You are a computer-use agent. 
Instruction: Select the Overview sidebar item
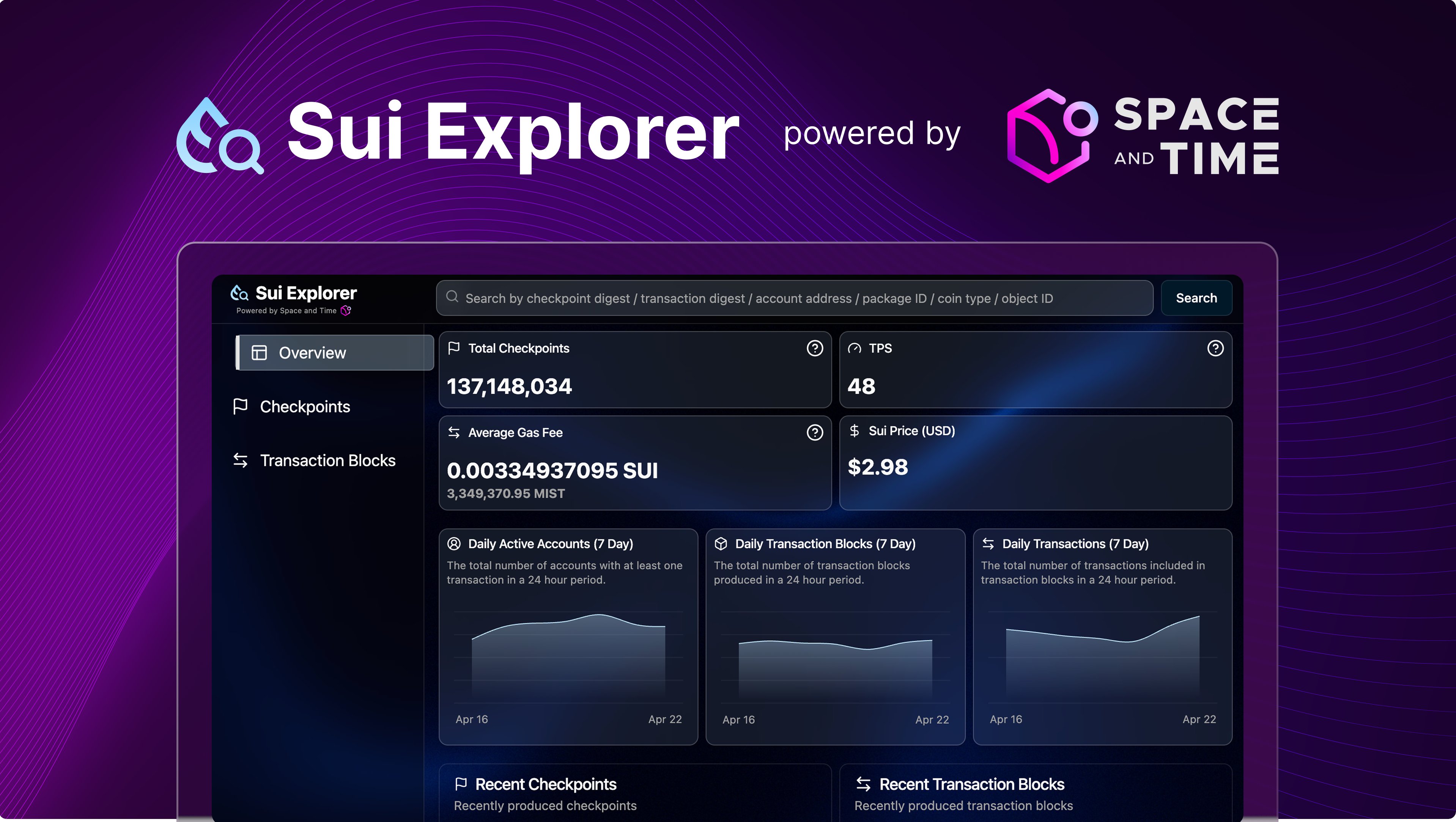[335, 352]
